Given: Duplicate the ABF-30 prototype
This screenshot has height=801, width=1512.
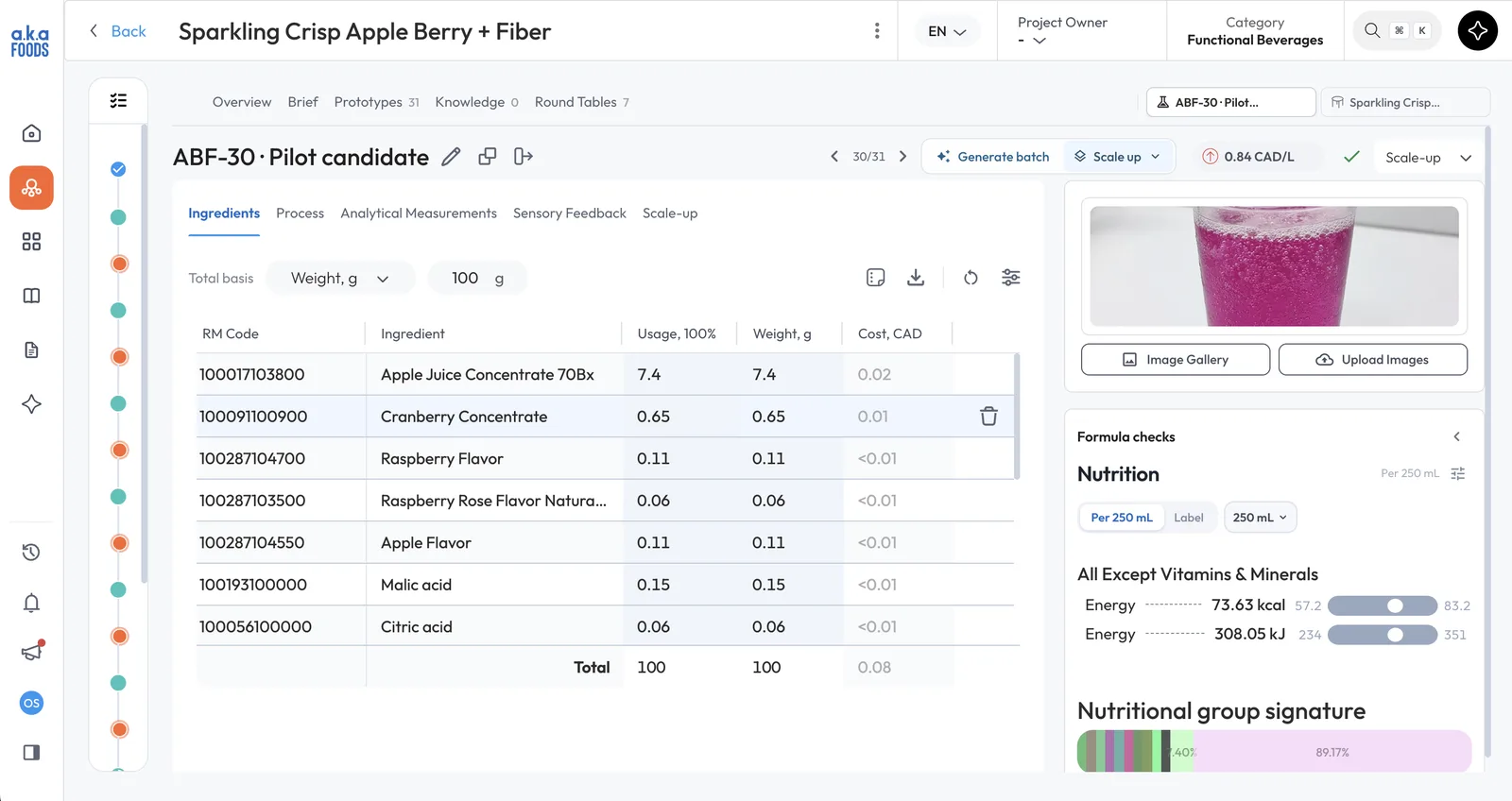Looking at the screenshot, I should pos(488,157).
